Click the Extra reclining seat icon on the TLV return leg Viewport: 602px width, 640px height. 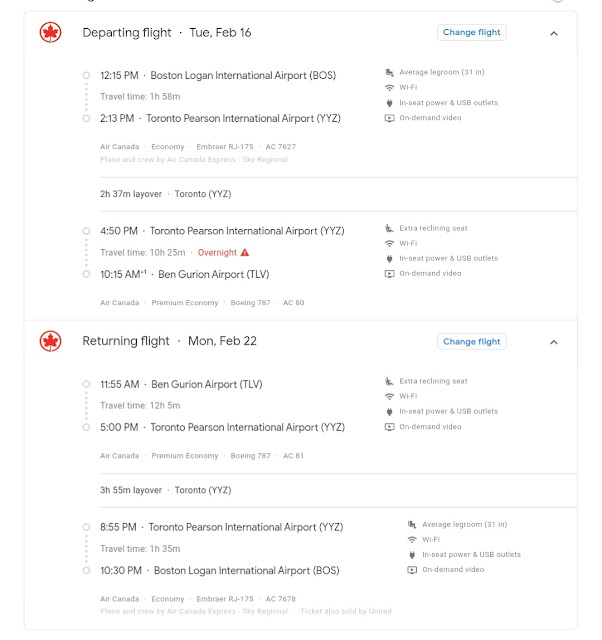[x=389, y=381]
